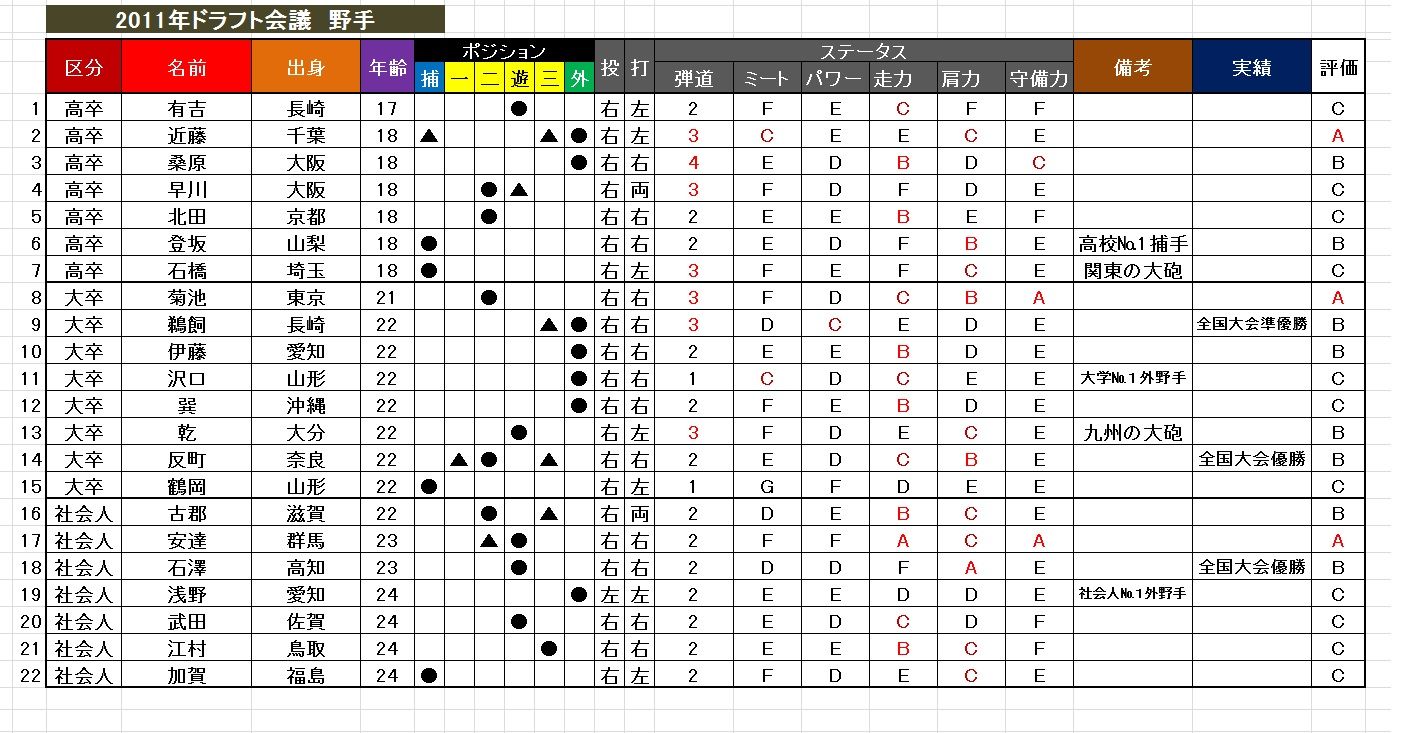Screen dimensions: 1416x733
Task: Click the 評価 column header
Action: click(x=1338, y=67)
